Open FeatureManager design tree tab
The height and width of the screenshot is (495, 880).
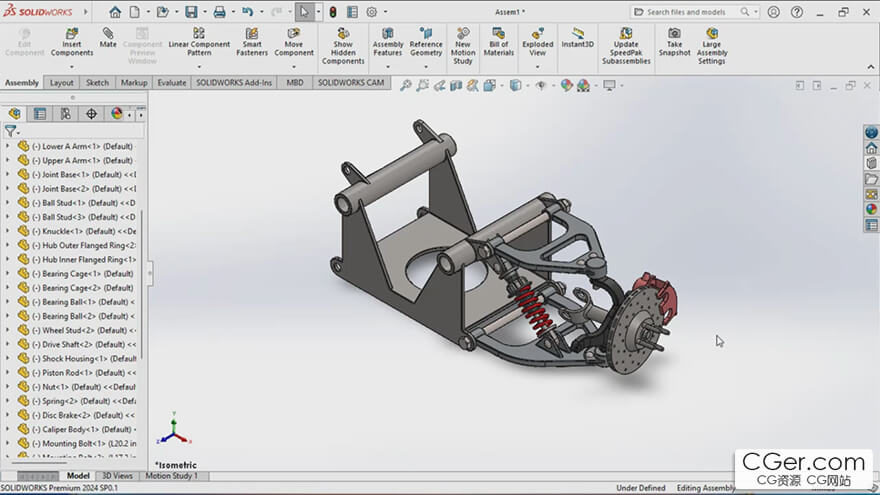point(15,114)
